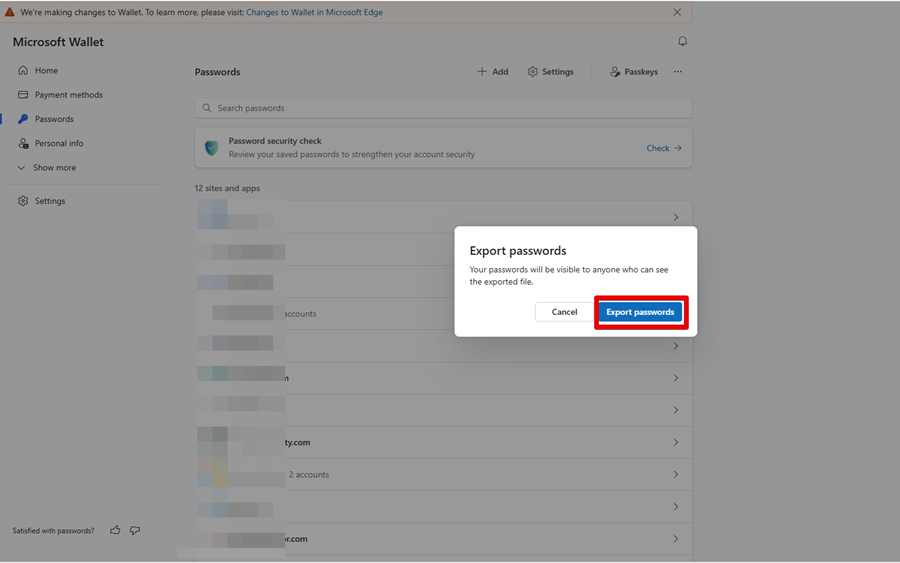Open Changes to Wallet in Microsoft Edge link
The height and width of the screenshot is (563, 900).
click(x=314, y=13)
